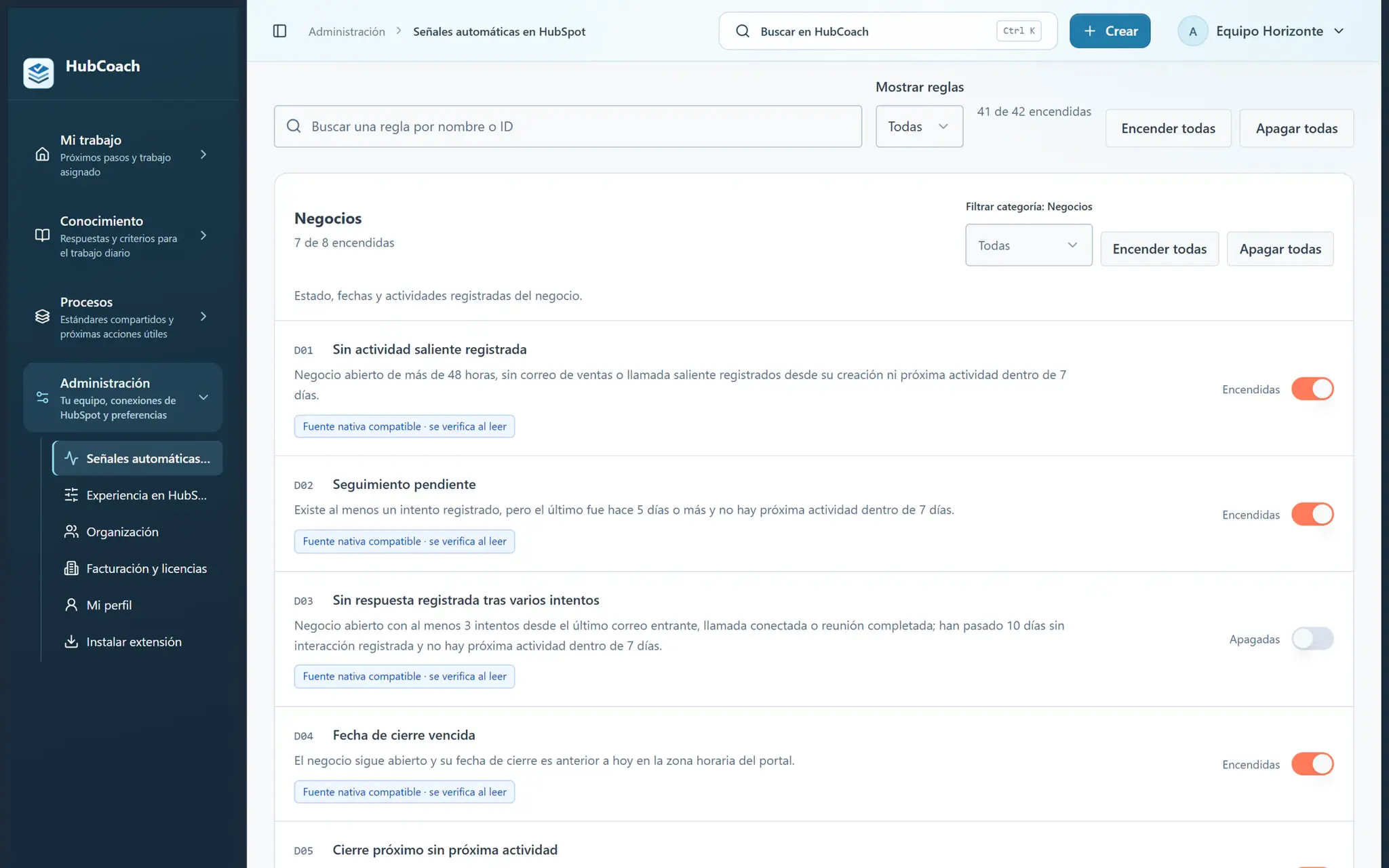
Task: Click the Mi perfil user icon
Action: pos(71,605)
